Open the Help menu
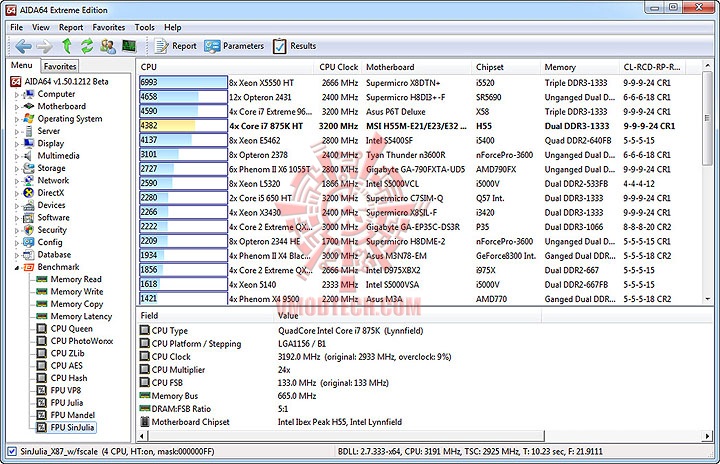Image resolution: width=720 pixels, height=464 pixels. tap(173, 27)
